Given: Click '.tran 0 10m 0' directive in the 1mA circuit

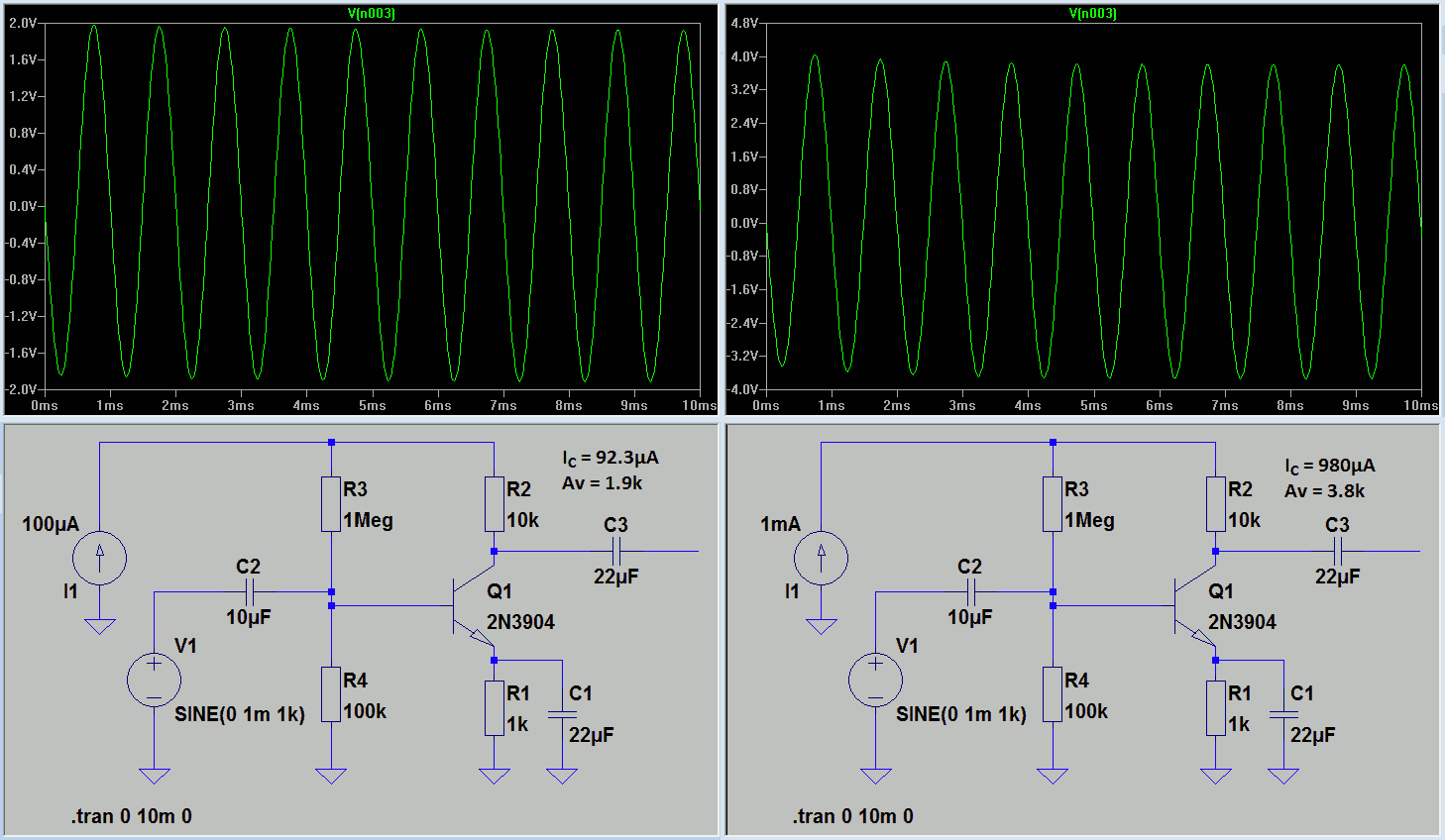Looking at the screenshot, I should pos(853,816).
